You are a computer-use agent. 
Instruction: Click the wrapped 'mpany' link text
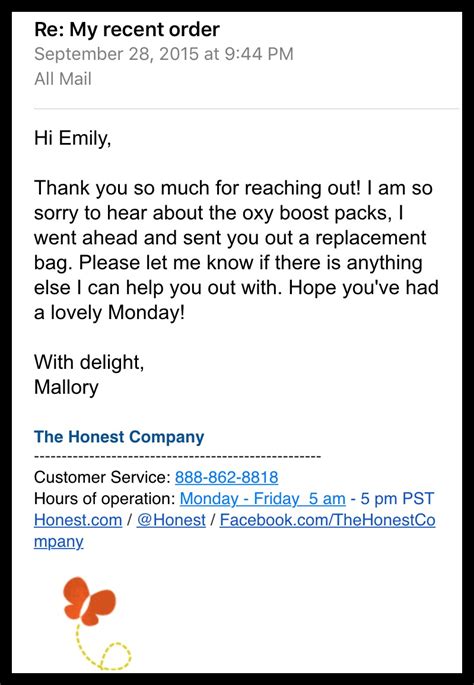click(x=59, y=541)
